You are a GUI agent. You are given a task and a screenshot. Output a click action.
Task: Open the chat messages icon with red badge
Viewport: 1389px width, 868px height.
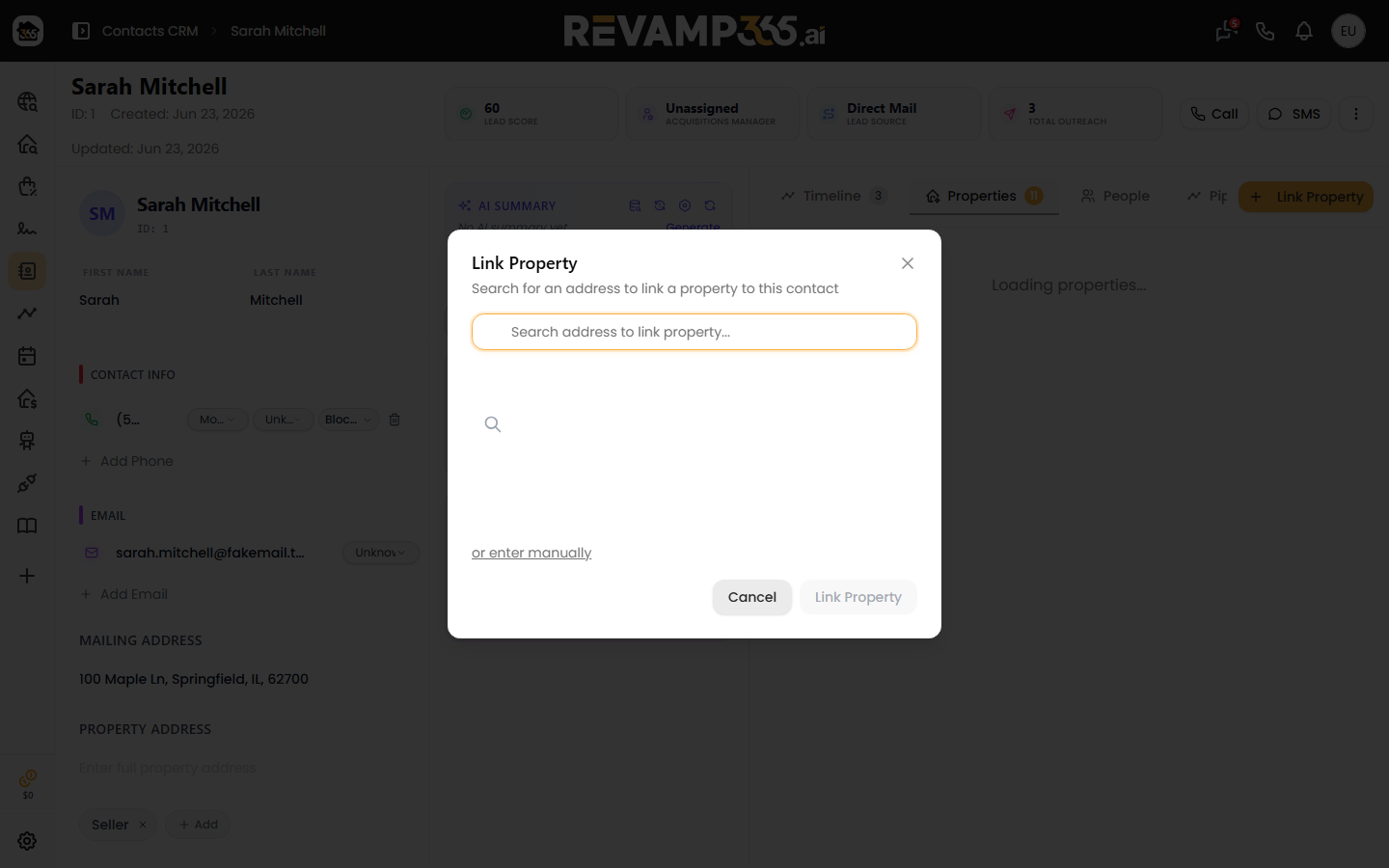(1226, 31)
